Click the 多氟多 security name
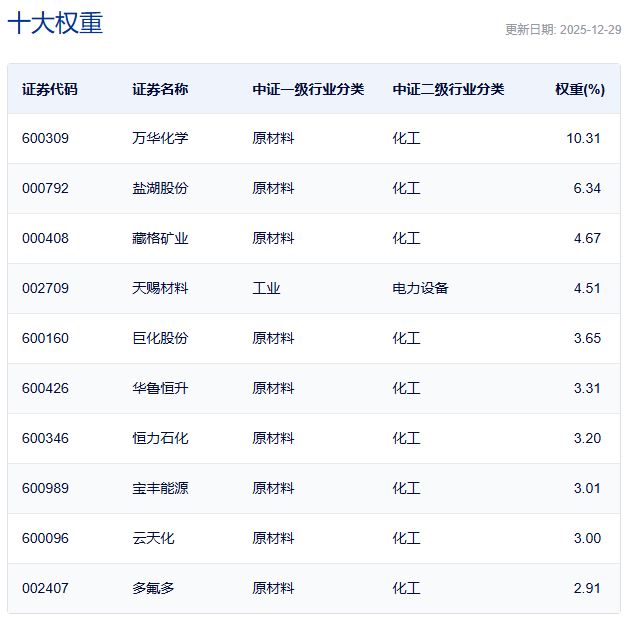Image resolution: width=627 pixels, height=617 pixels. point(153,588)
